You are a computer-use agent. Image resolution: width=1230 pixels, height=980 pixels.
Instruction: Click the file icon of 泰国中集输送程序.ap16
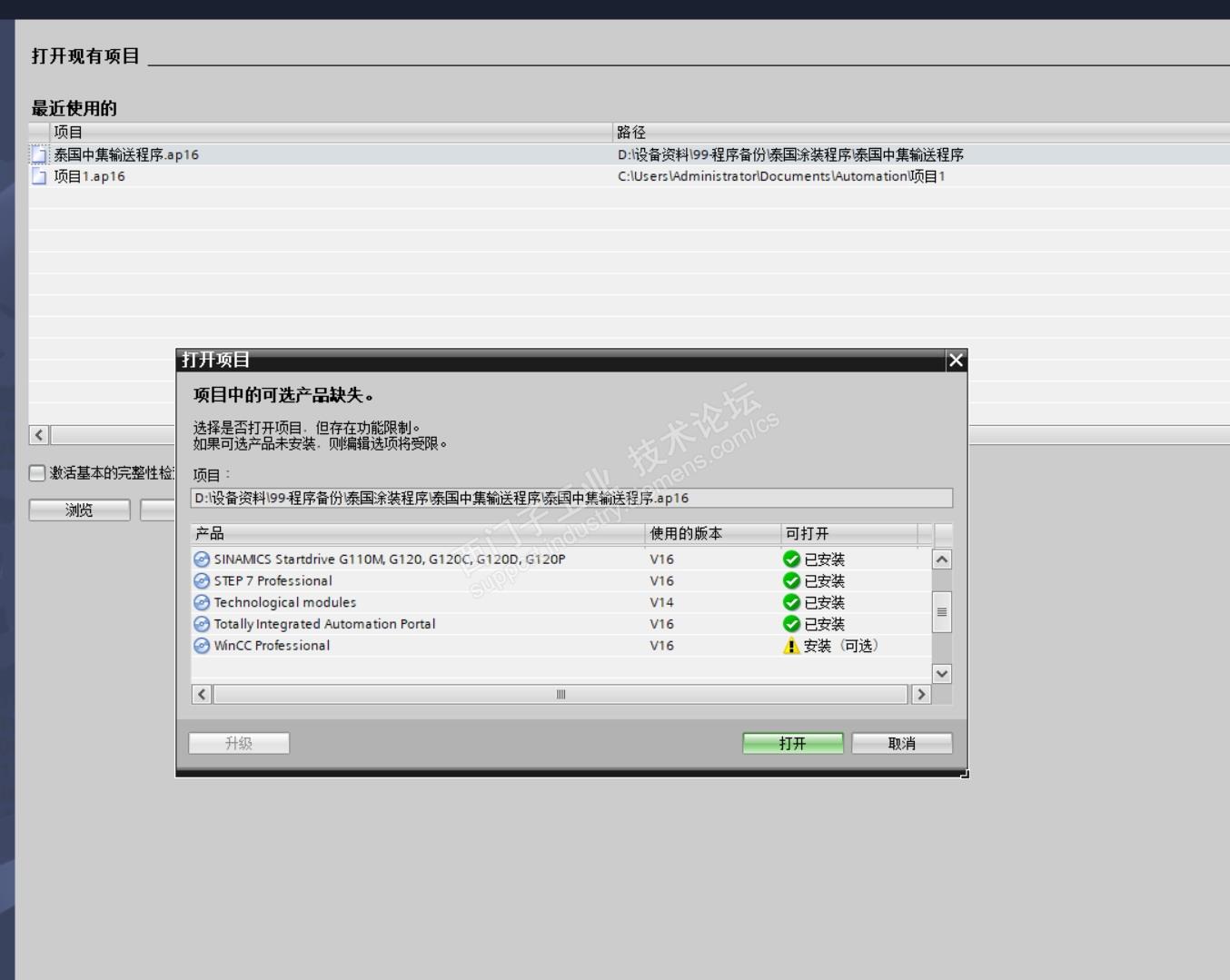tap(39, 155)
